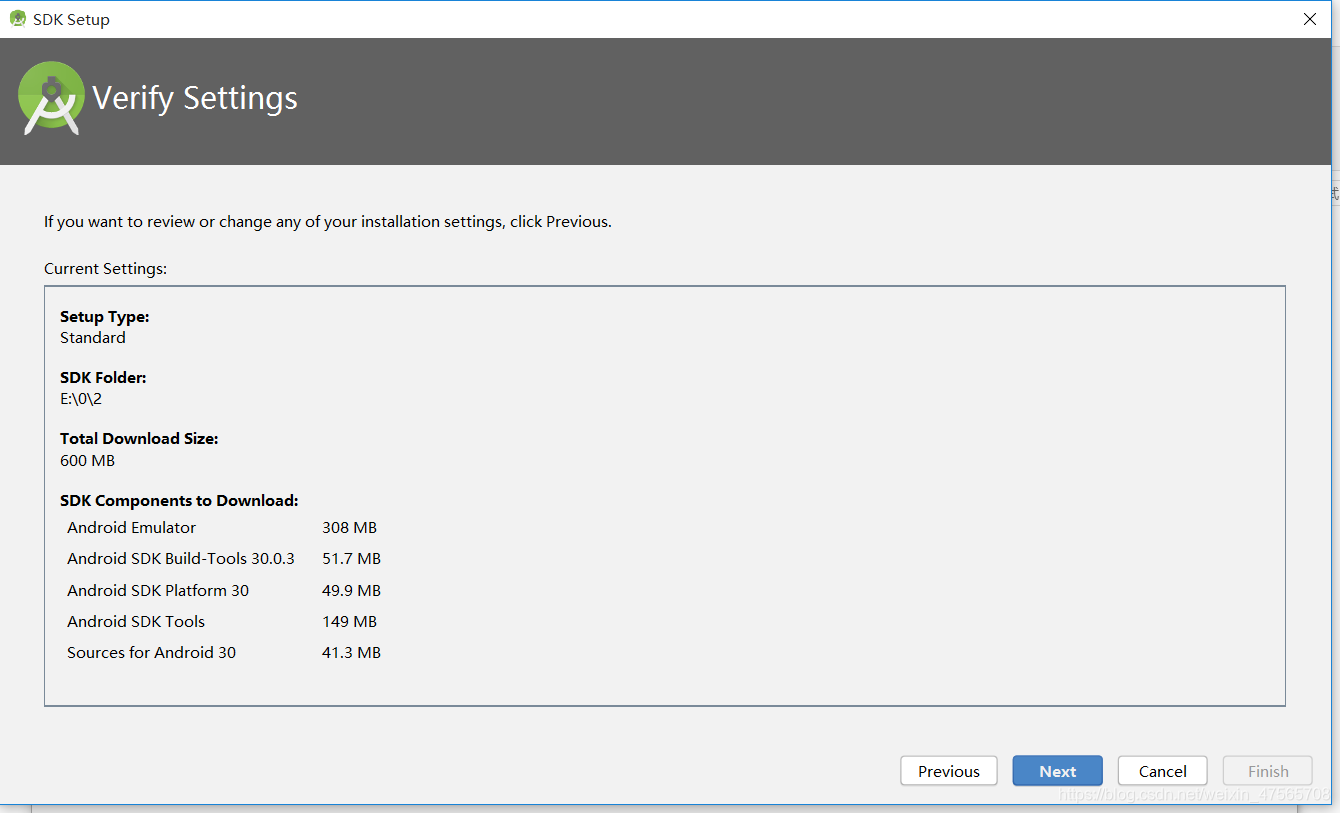Click the 600 MB total size value
Screen dimensions: 1340x813
tap(87, 461)
